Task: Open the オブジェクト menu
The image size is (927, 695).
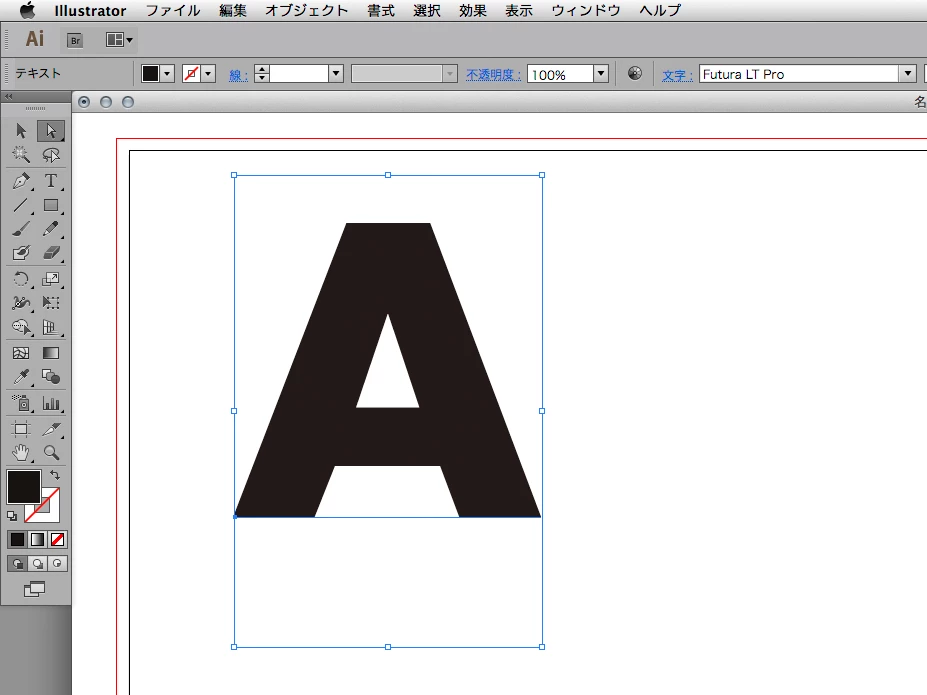Action: pos(306,11)
